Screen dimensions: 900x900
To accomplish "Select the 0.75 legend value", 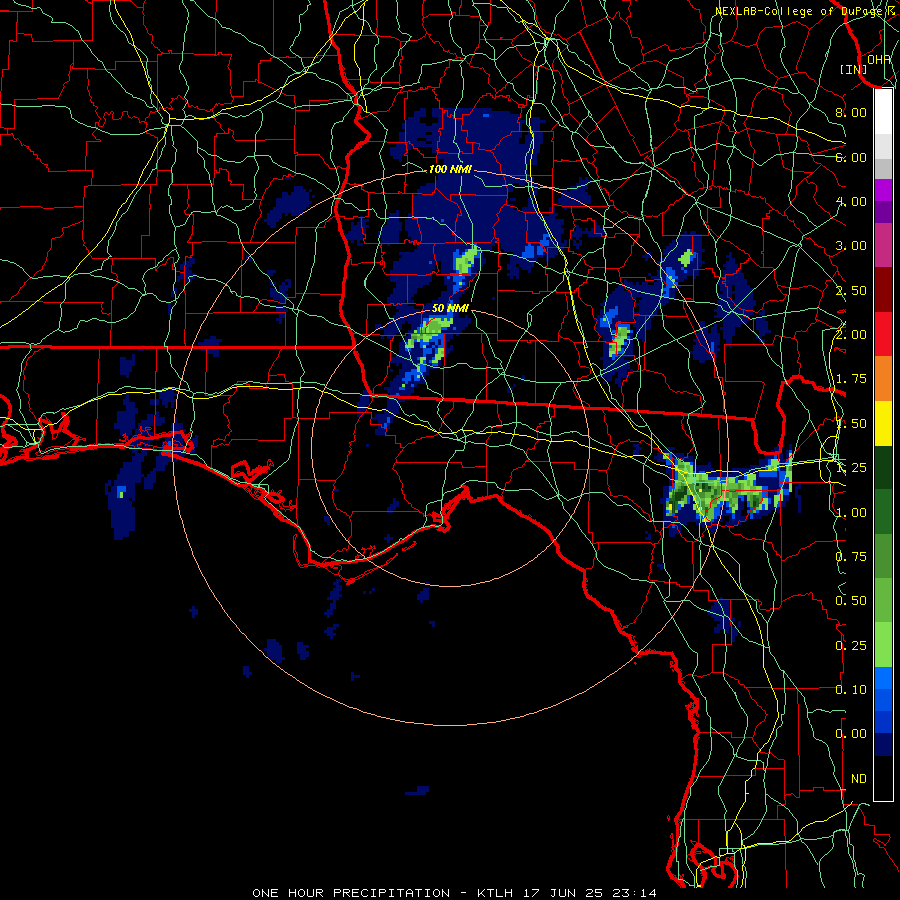I will tap(851, 557).
